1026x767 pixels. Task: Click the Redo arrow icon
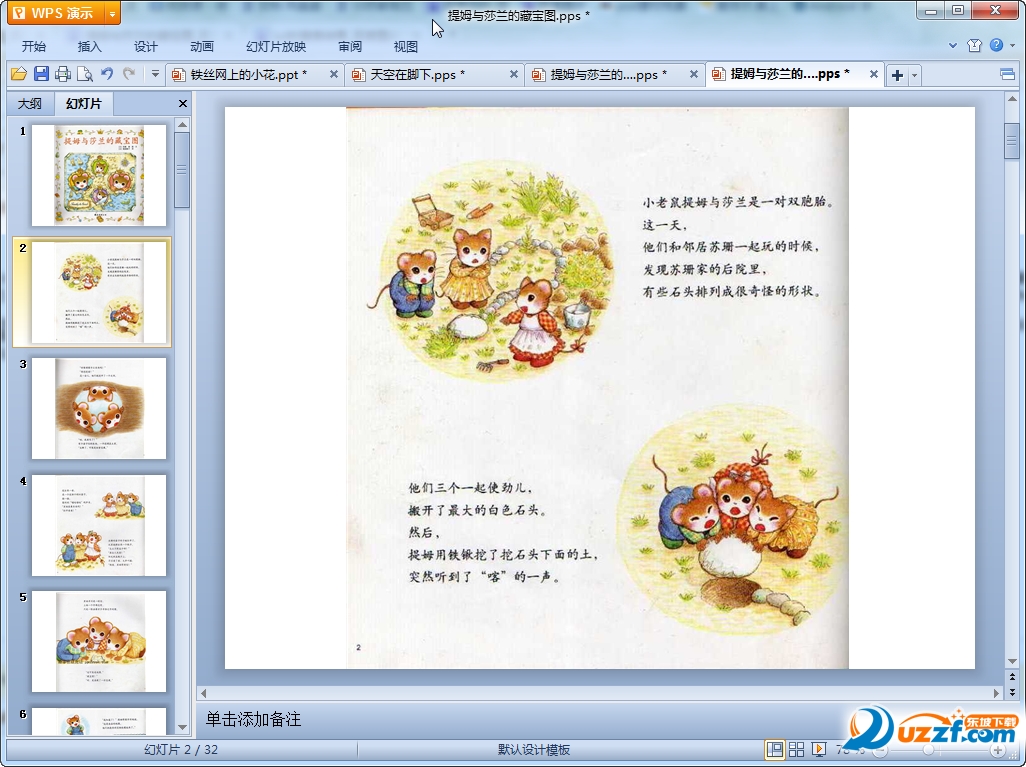(129, 74)
